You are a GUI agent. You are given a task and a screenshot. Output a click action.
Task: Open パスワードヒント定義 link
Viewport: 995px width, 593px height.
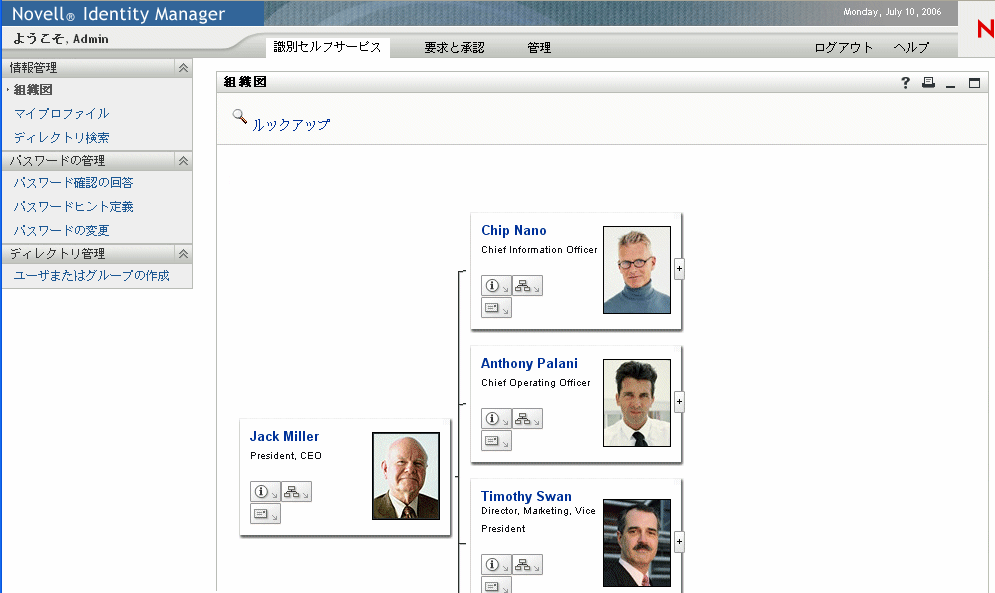pos(74,207)
